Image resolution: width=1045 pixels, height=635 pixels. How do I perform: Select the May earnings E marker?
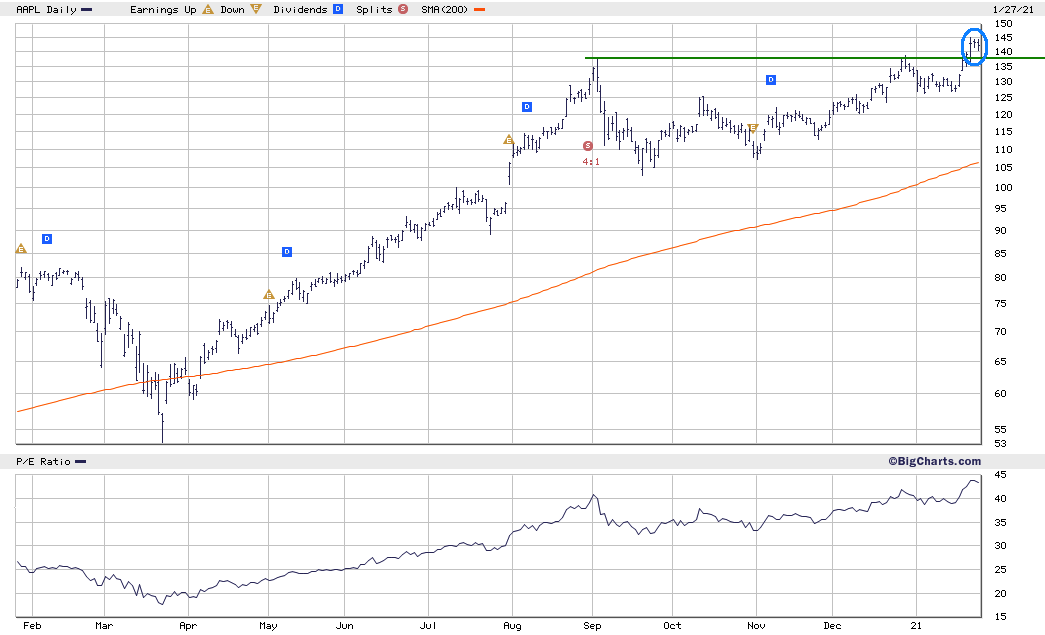[269, 295]
